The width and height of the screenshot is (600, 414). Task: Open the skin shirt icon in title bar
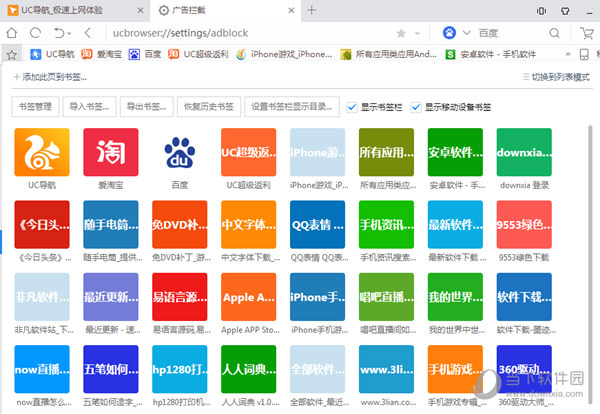tap(565, 11)
